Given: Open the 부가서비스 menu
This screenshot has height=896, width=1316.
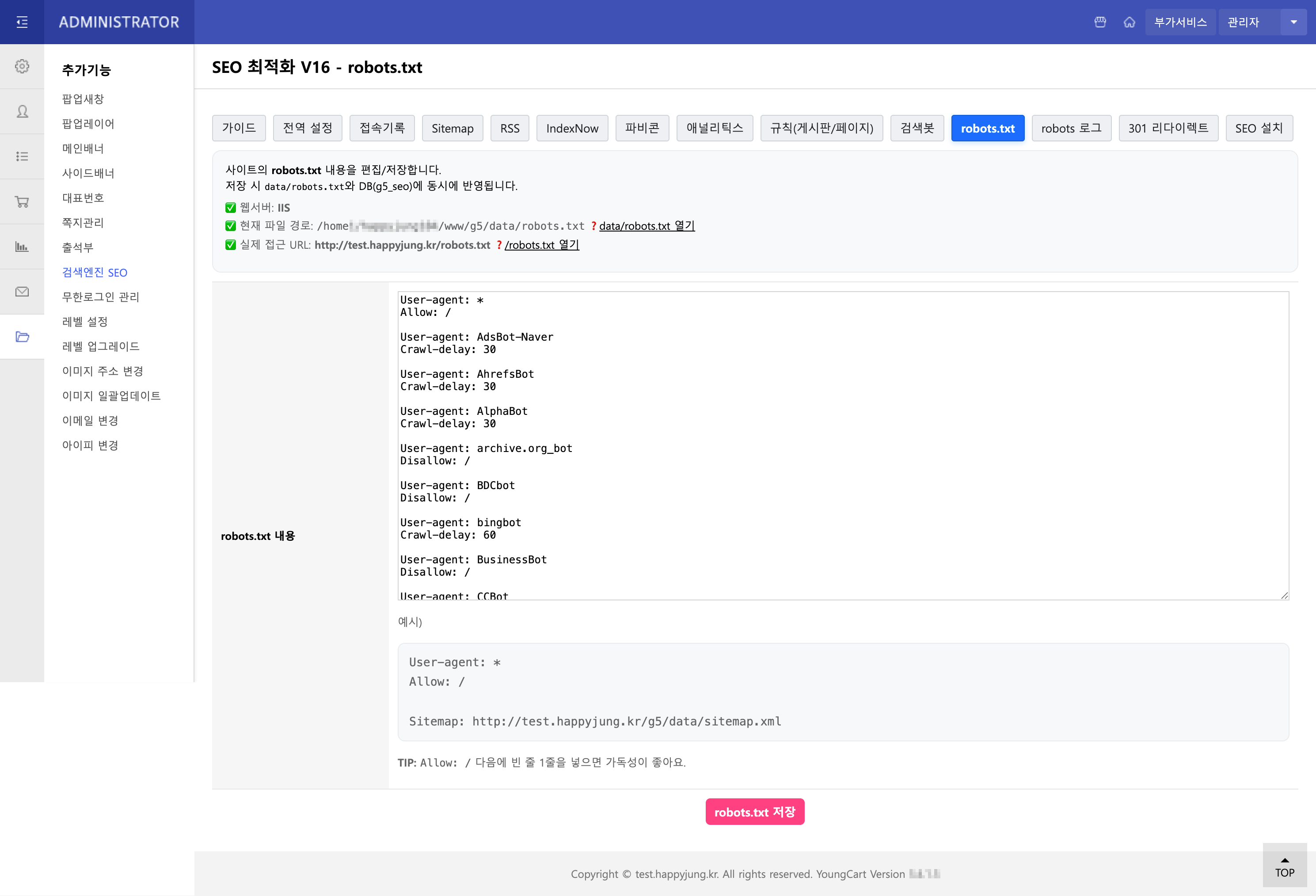Looking at the screenshot, I should click(x=1180, y=22).
